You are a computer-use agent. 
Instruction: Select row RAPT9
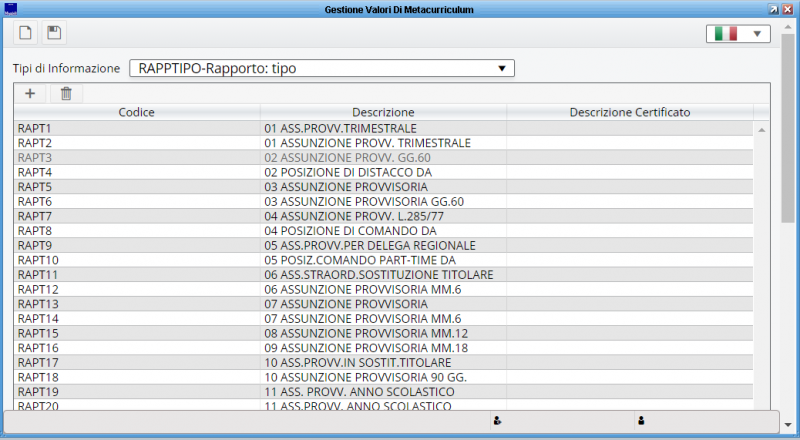[x=384, y=246]
